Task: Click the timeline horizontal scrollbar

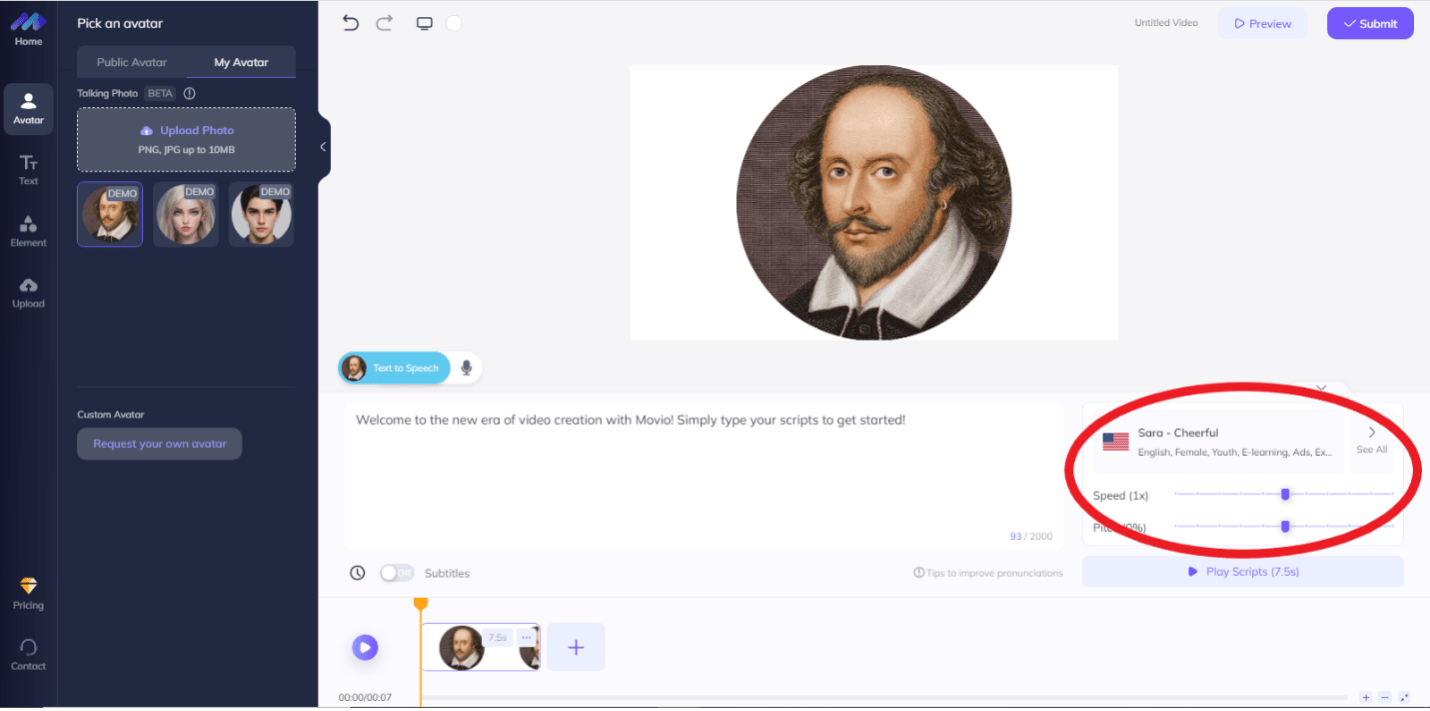Action: [x=885, y=697]
